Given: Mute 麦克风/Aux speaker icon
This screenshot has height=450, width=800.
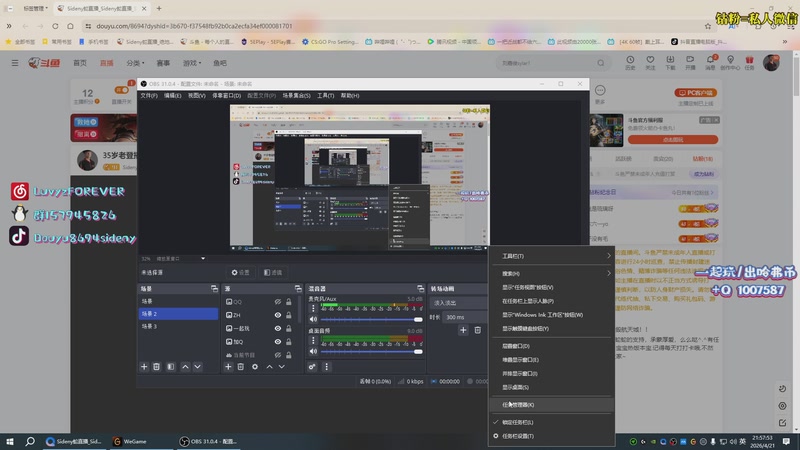Looking at the screenshot, I should pos(313,319).
